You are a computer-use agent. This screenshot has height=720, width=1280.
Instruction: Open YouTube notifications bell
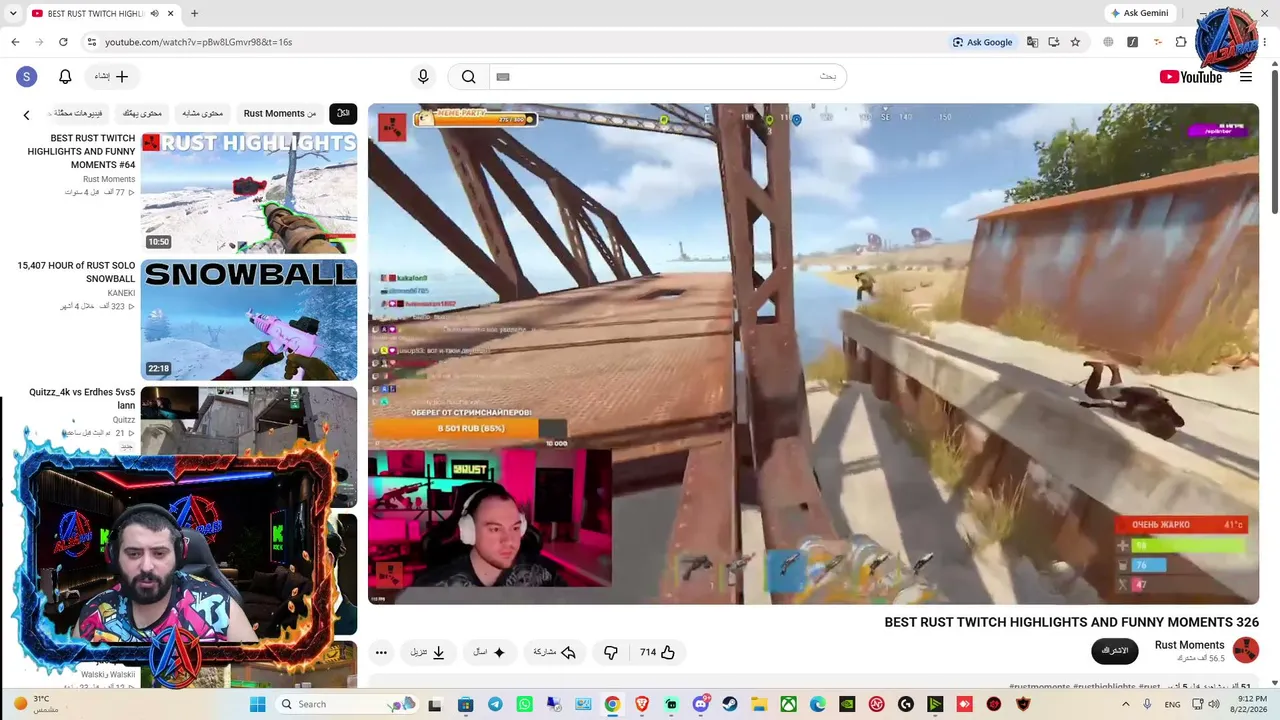(65, 77)
